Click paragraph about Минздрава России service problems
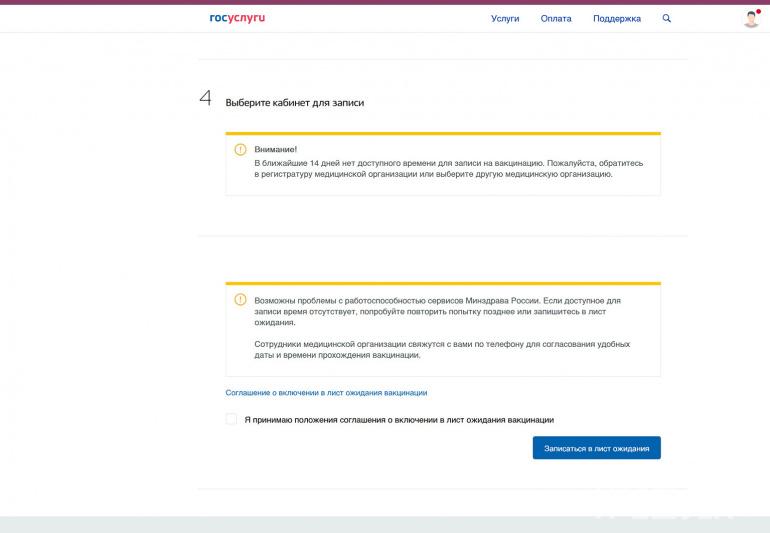Screen dimensions: 770x533 coord(438,311)
